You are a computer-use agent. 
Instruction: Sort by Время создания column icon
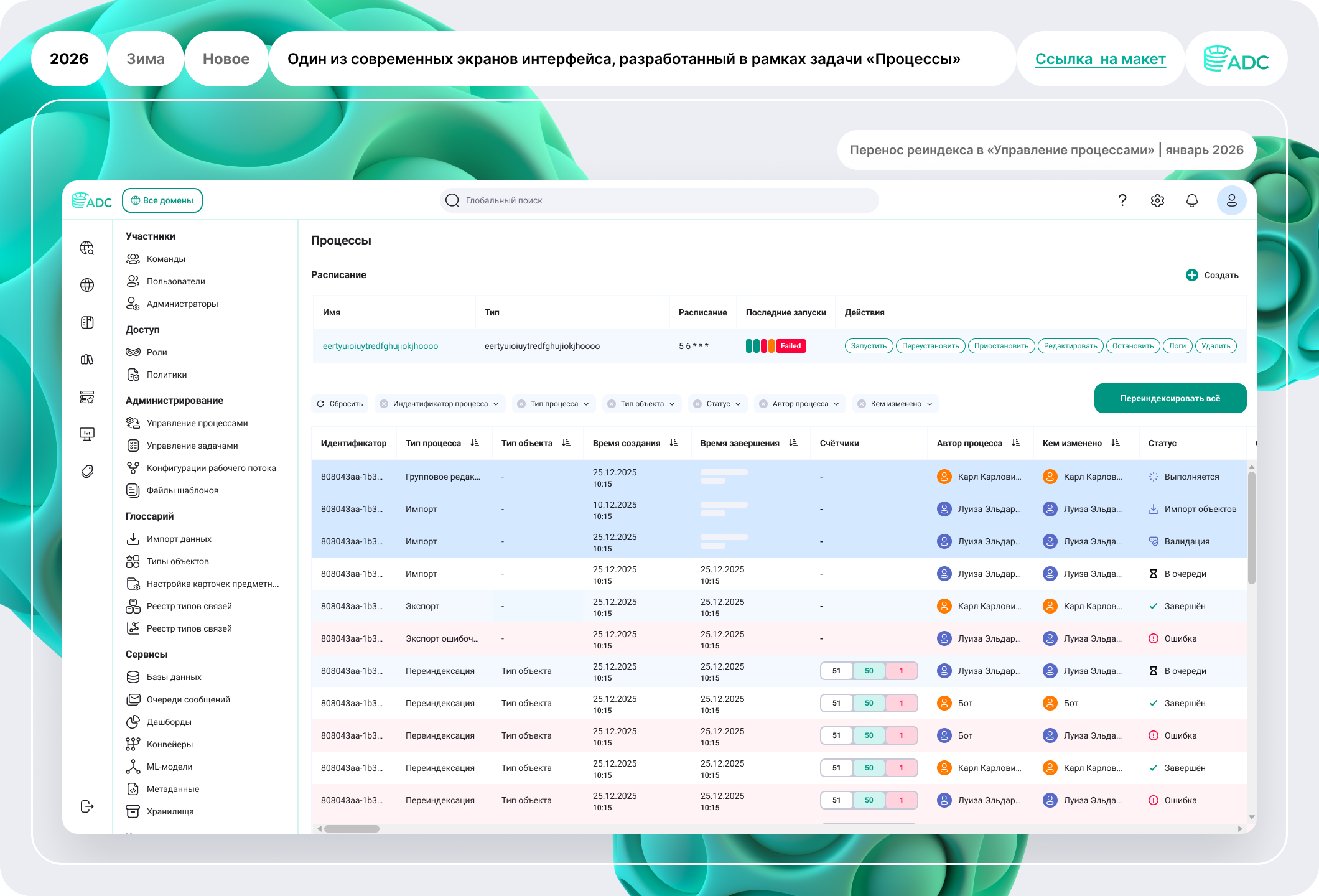tap(674, 443)
